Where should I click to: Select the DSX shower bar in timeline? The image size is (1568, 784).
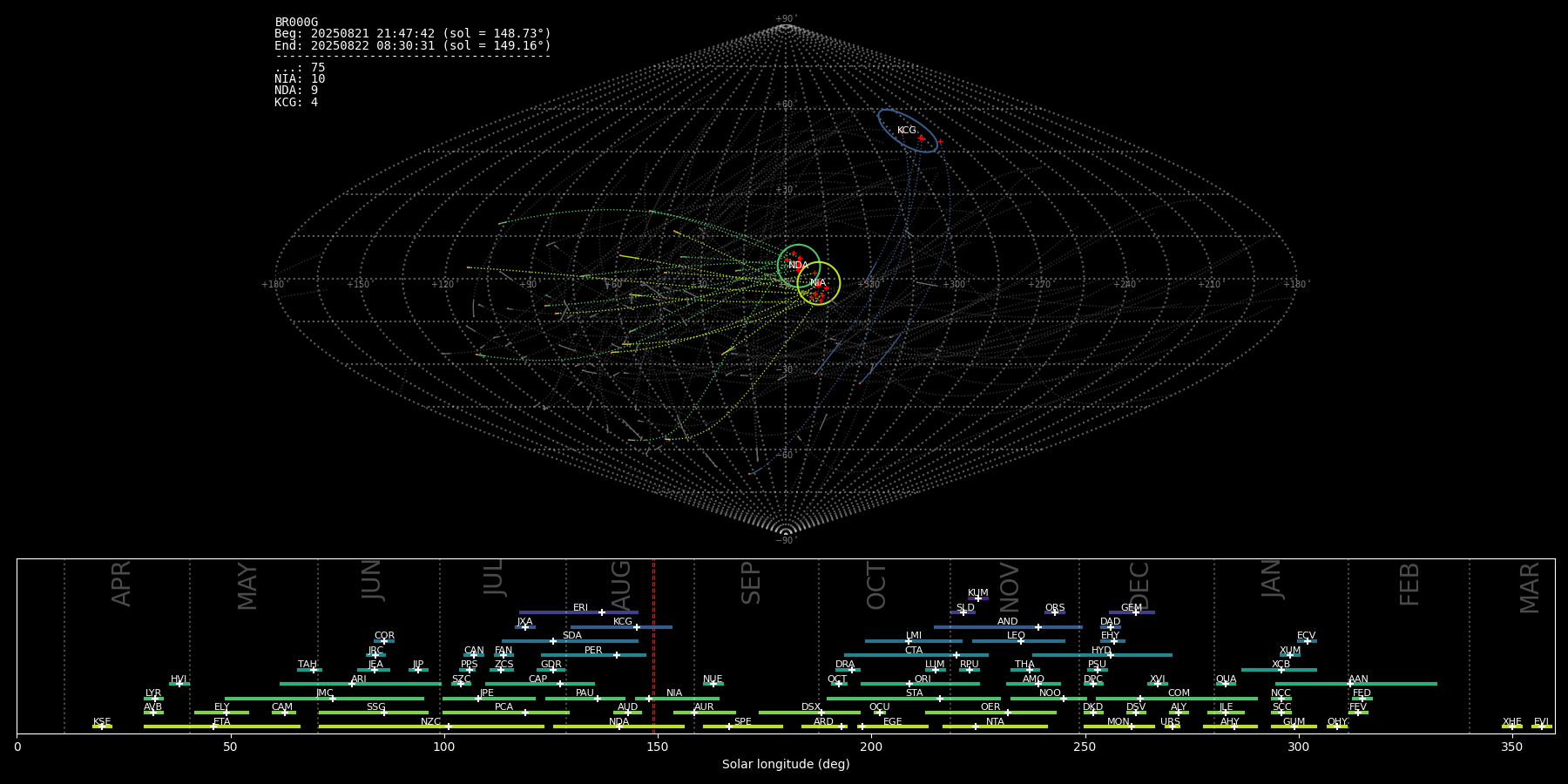(x=809, y=713)
